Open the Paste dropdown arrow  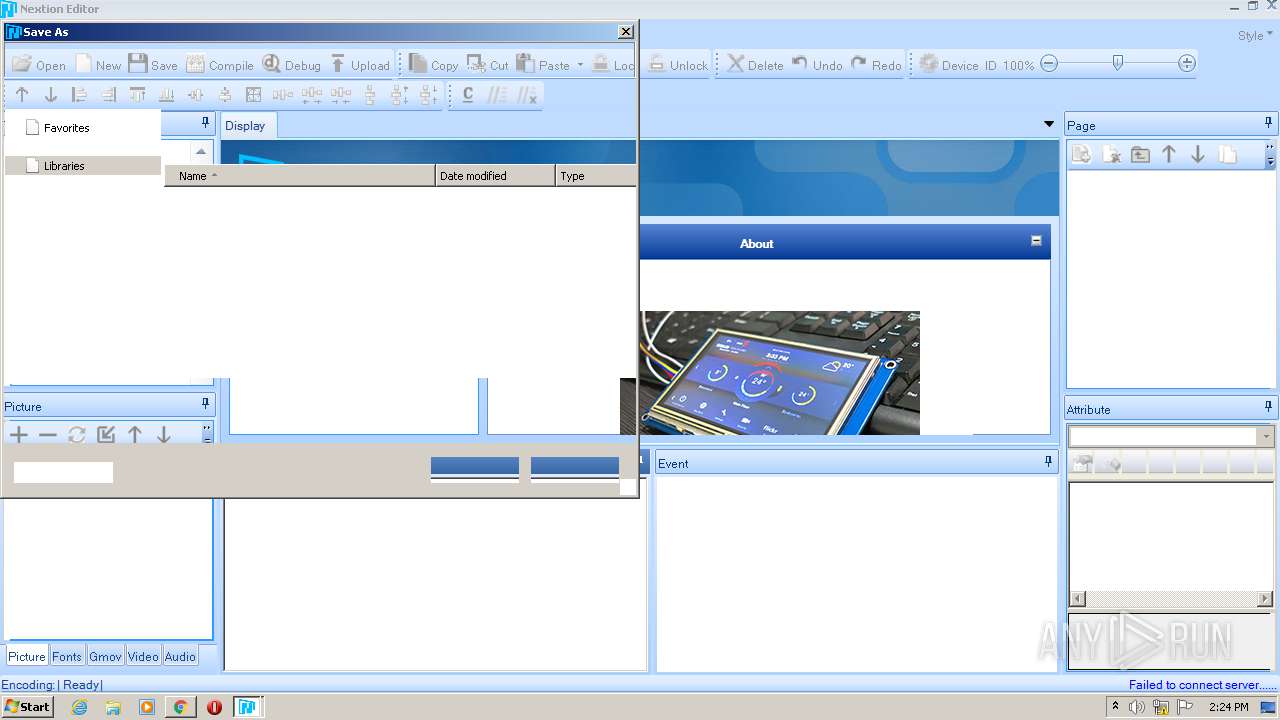tap(580, 65)
